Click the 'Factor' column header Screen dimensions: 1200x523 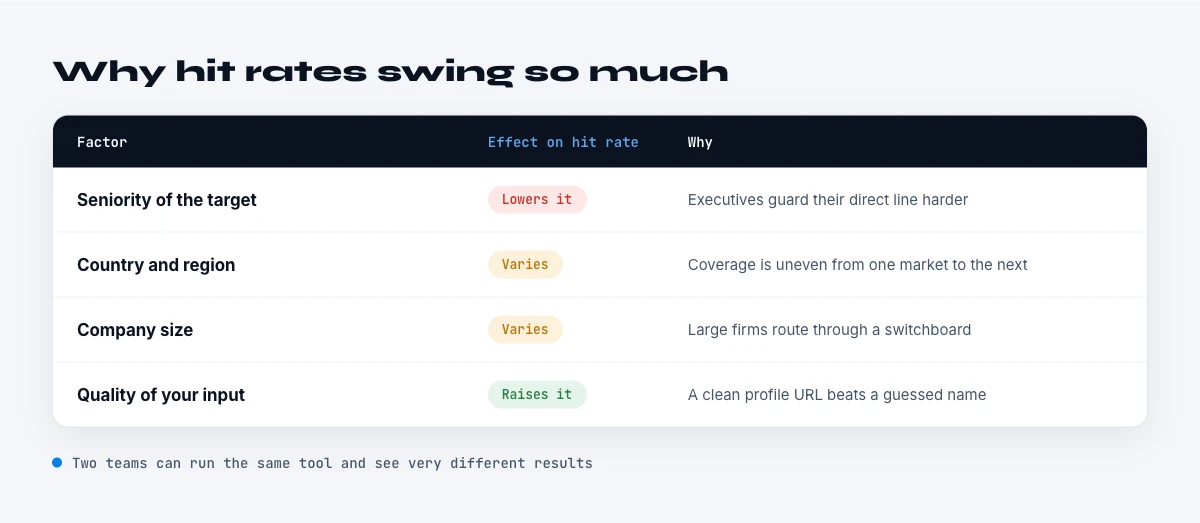click(x=102, y=142)
